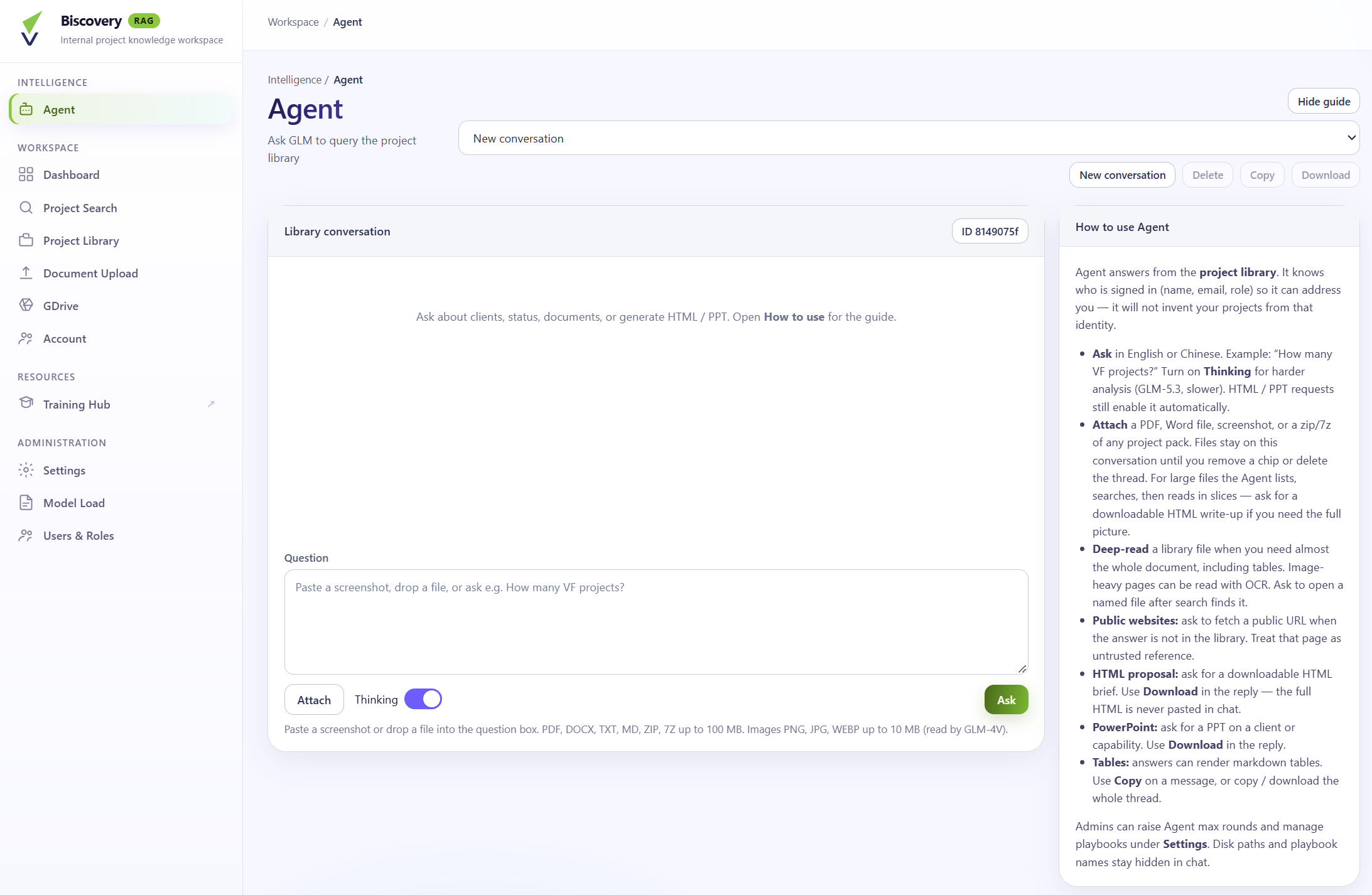Viewport: 1372px width, 895px height.
Task: Click the Dashboard grid icon
Action: click(26, 174)
